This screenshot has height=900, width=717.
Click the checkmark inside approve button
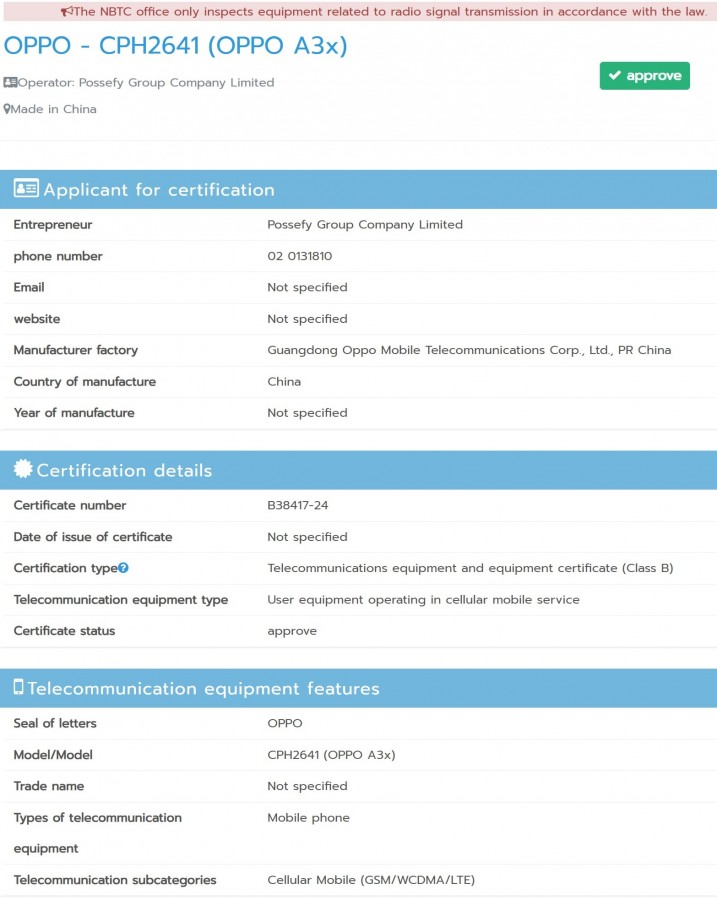(615, 75)
